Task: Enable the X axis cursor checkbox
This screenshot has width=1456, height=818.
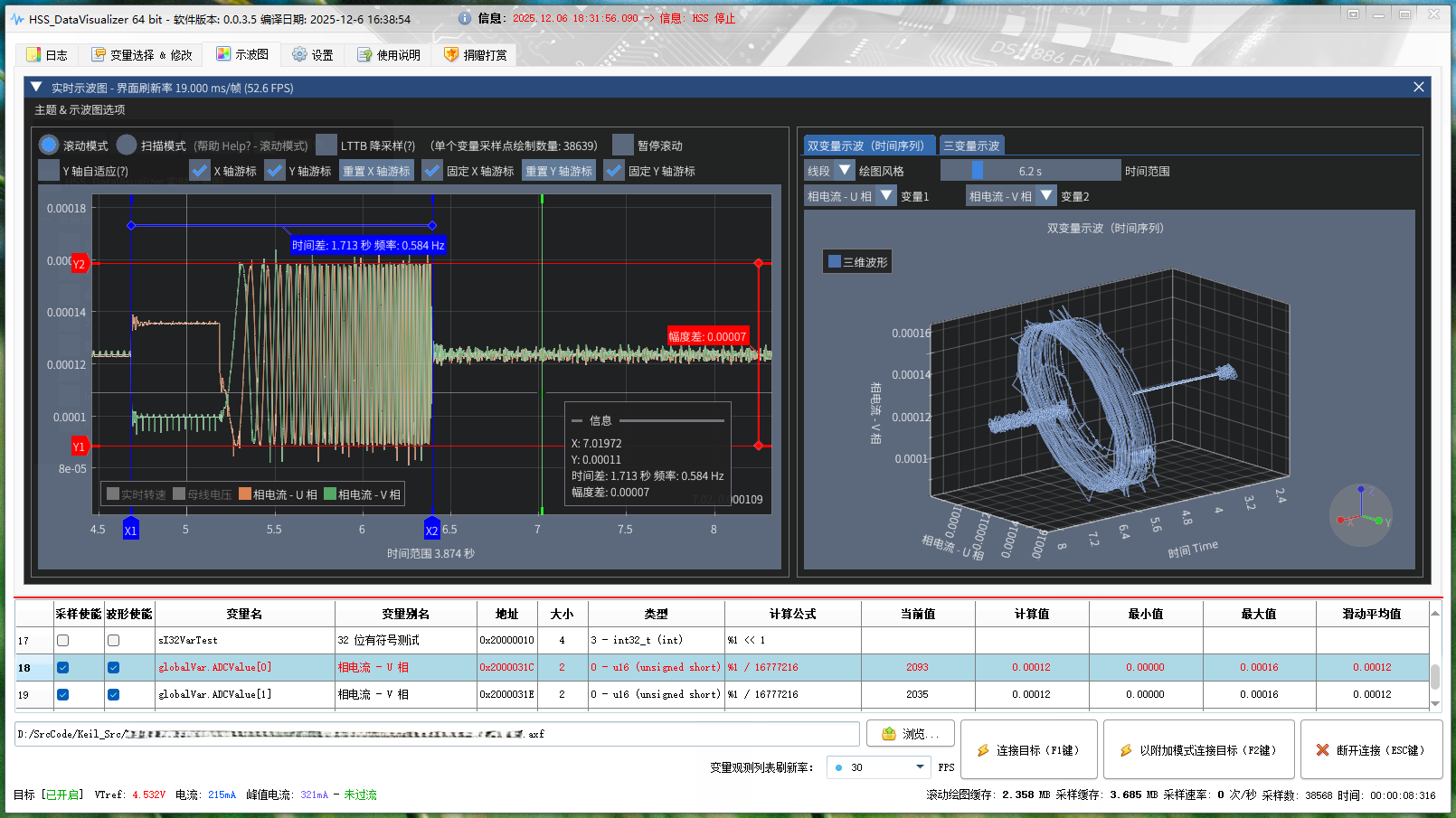Action: (x=200, y=171)
